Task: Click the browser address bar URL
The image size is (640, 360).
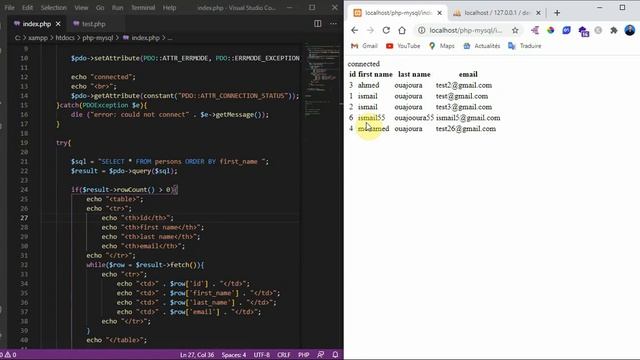Action: tap(466, 30)
